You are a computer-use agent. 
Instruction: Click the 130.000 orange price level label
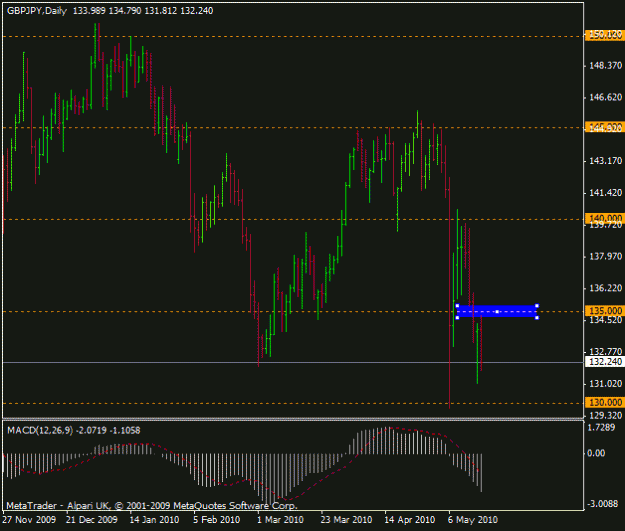pyautogui.click(x=605, y=402)
